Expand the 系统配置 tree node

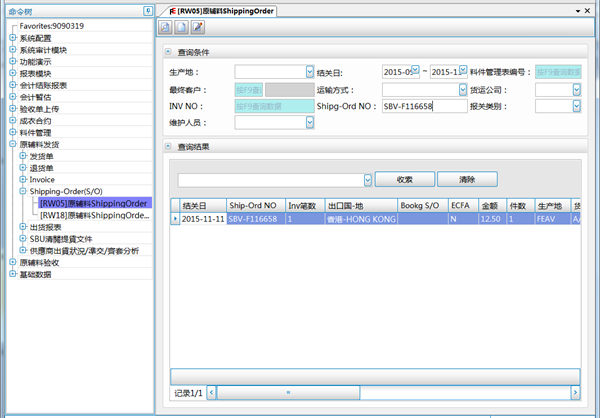point(13,38)
